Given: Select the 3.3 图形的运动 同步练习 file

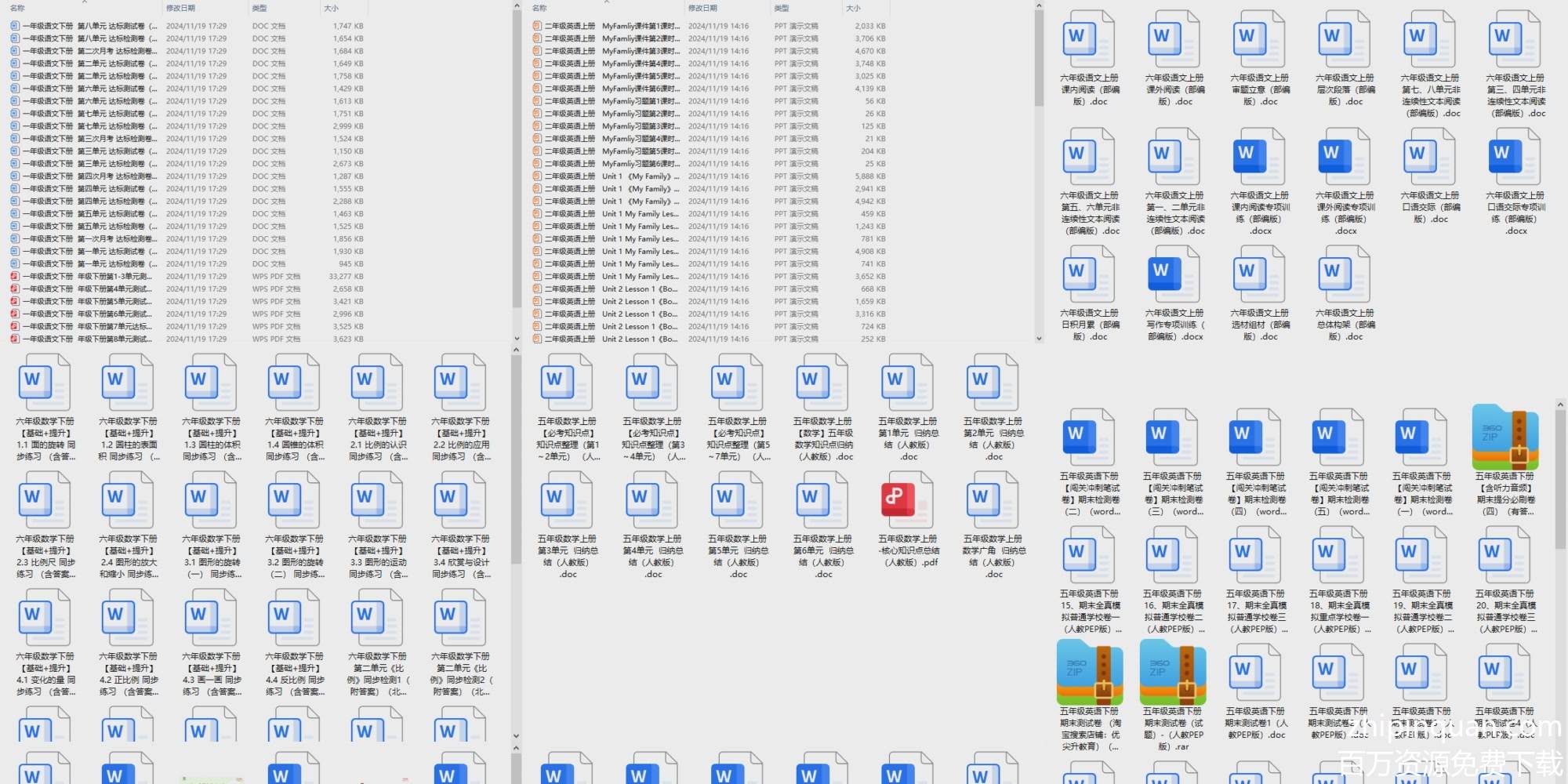Looking at the screenshot, I should [x=377, y=500].
